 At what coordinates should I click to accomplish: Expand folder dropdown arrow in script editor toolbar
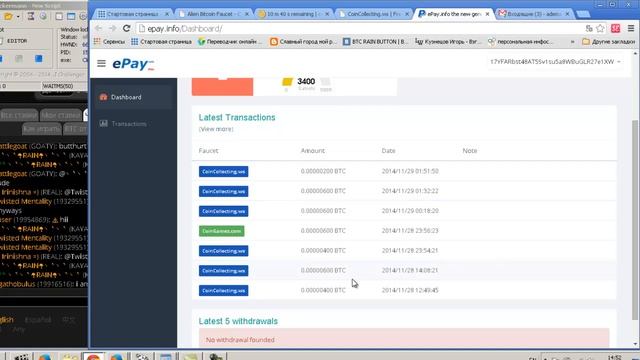(18, 17)
